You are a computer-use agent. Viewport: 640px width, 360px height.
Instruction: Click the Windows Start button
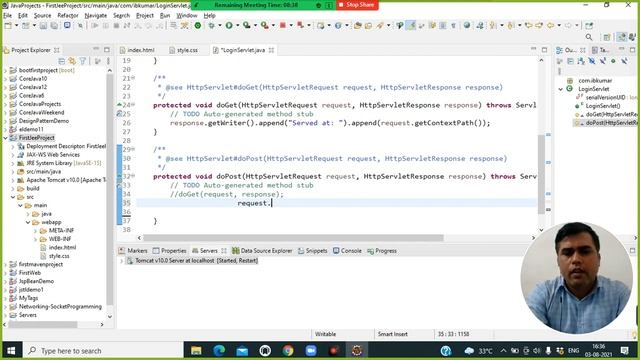11,350
